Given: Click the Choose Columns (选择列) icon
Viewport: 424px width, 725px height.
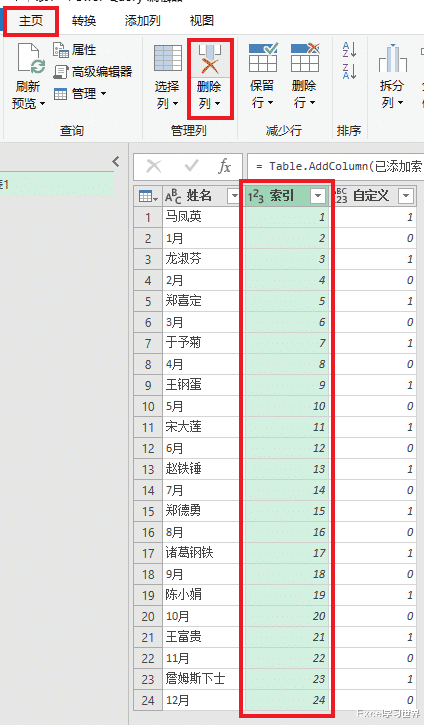Looking at the screenshot, I should (x=167, y=58).
